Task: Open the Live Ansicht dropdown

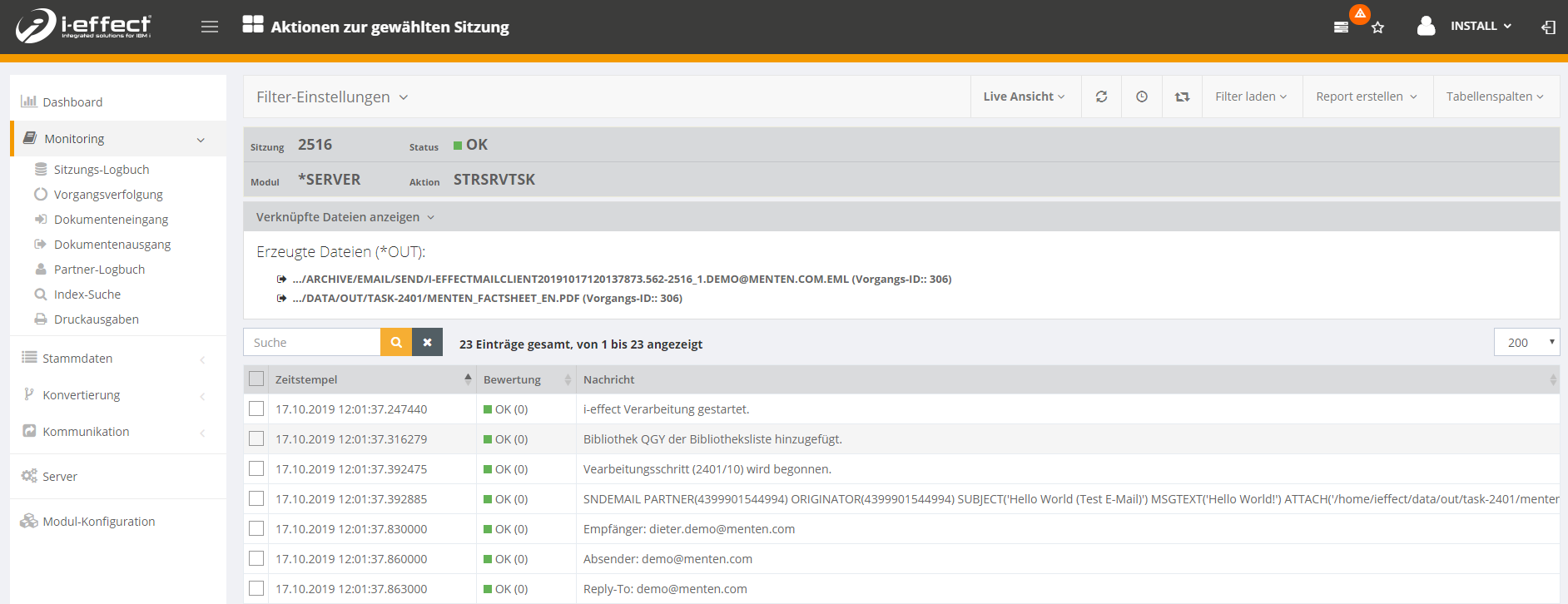Action: pos(1024,97)
